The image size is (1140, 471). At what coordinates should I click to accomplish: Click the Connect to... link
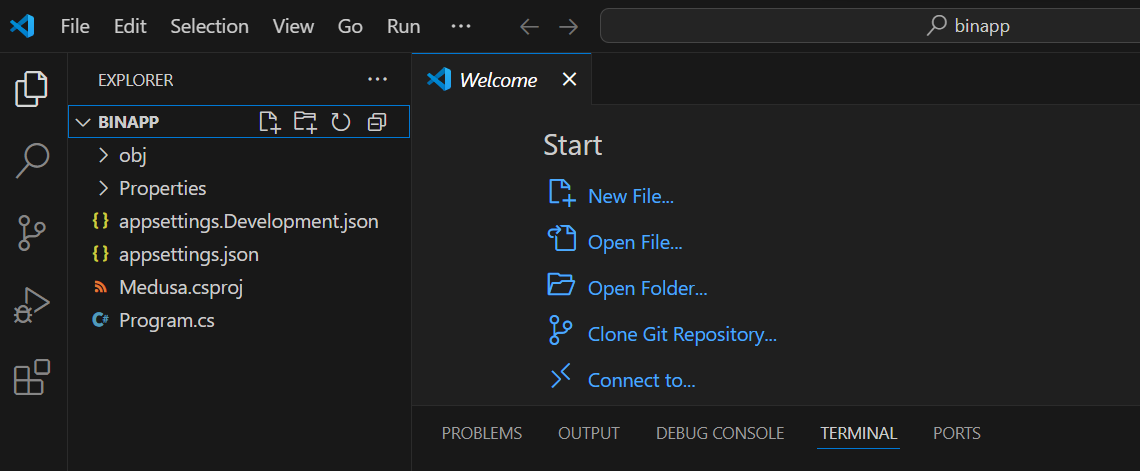tap(642, 380)
